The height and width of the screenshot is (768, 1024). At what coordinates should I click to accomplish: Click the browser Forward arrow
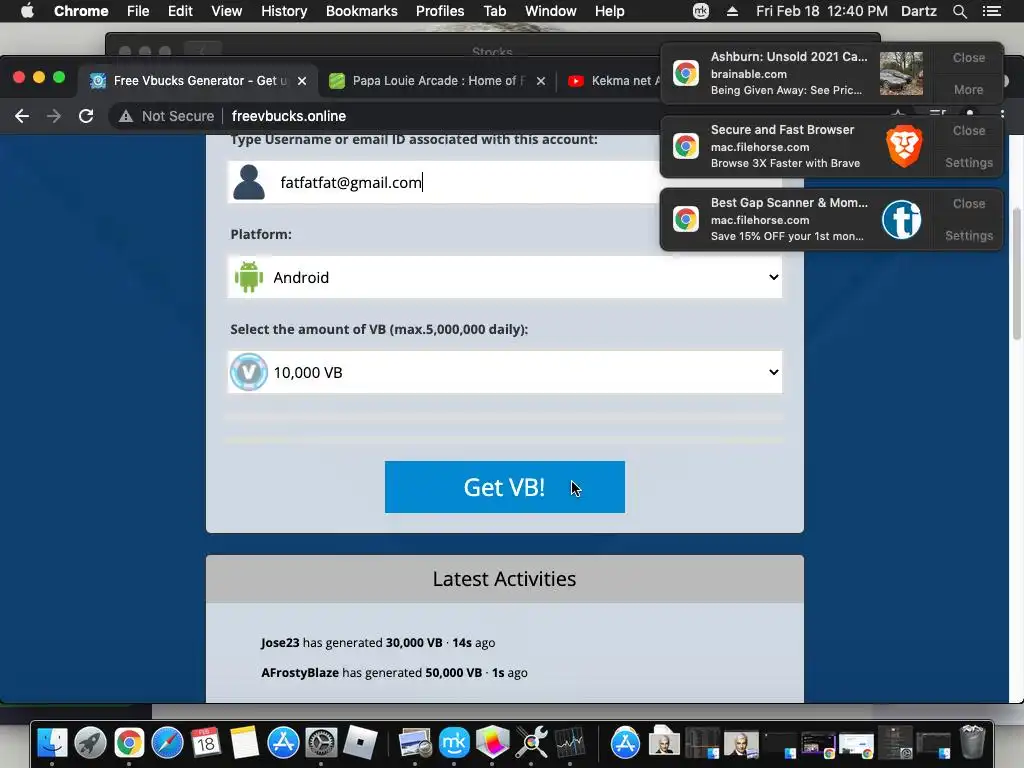tap(54, 116)
